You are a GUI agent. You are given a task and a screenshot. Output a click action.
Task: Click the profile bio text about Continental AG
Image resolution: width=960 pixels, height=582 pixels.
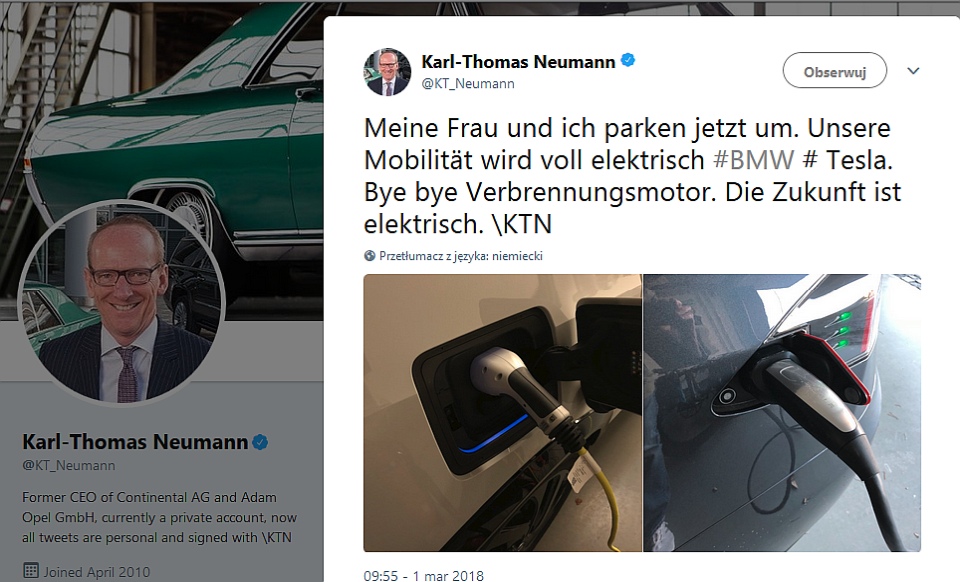pyautogui.click(x=159, y=517)
